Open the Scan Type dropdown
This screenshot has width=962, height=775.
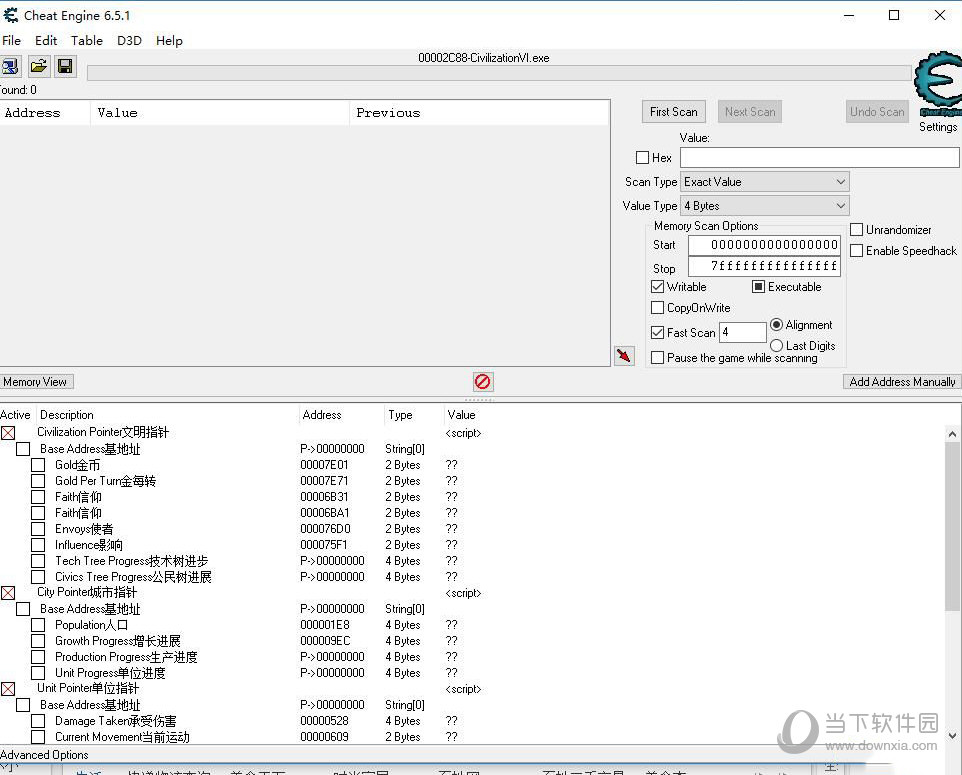(764, 182)
